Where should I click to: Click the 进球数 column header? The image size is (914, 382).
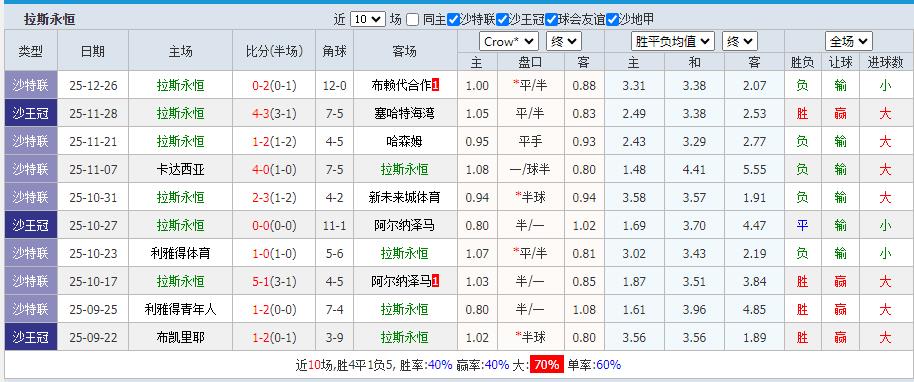click(885, 62)
